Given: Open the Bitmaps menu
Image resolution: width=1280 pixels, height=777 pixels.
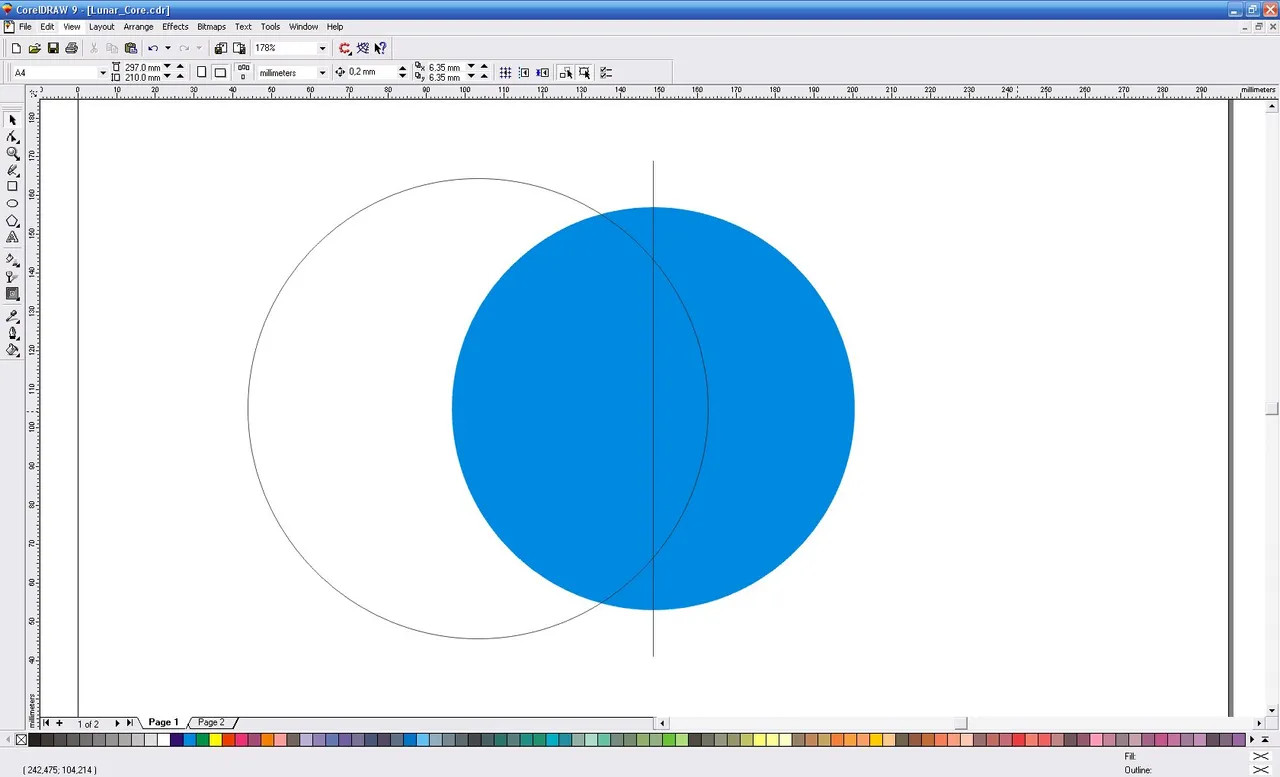Looking at the screenshot, I should 211,27.
